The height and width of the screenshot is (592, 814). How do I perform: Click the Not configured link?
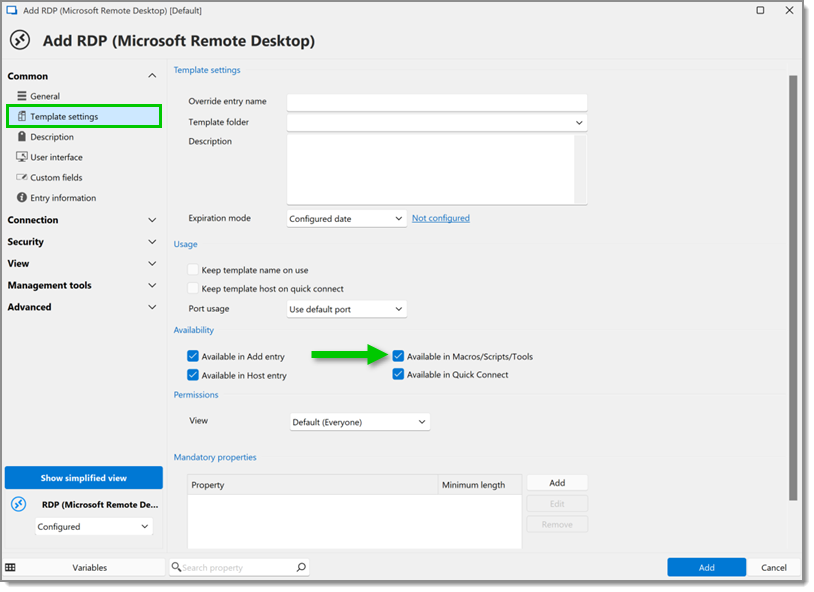click(x=441, y=218)
